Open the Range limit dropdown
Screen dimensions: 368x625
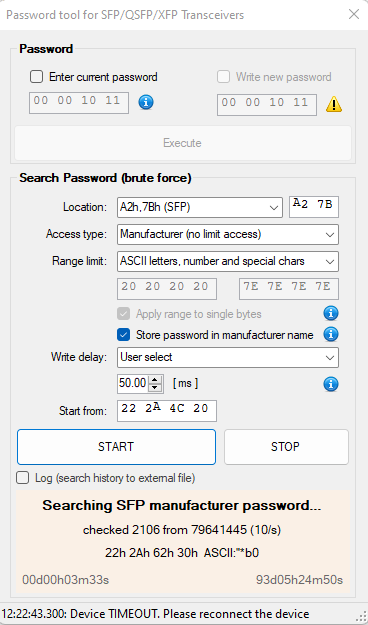228,261
